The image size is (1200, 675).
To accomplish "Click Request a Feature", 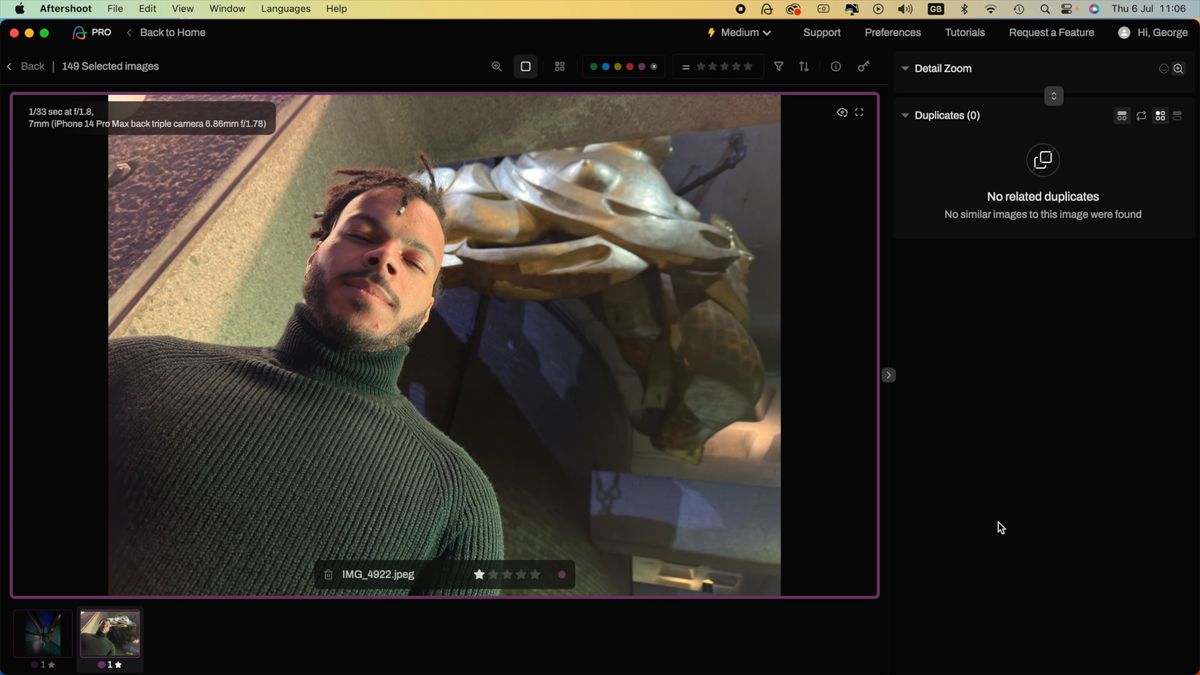I will coord(1051,32).
